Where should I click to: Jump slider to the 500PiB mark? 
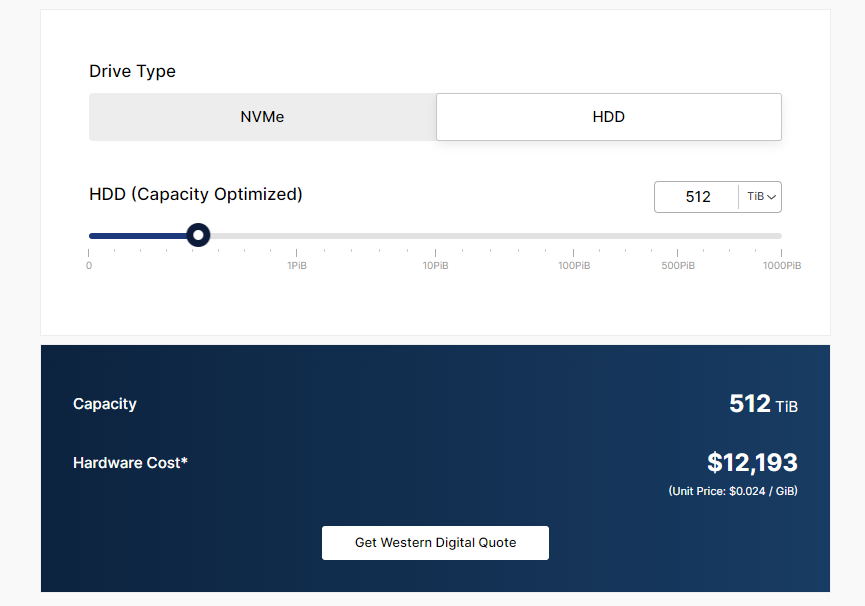[678, 265]
